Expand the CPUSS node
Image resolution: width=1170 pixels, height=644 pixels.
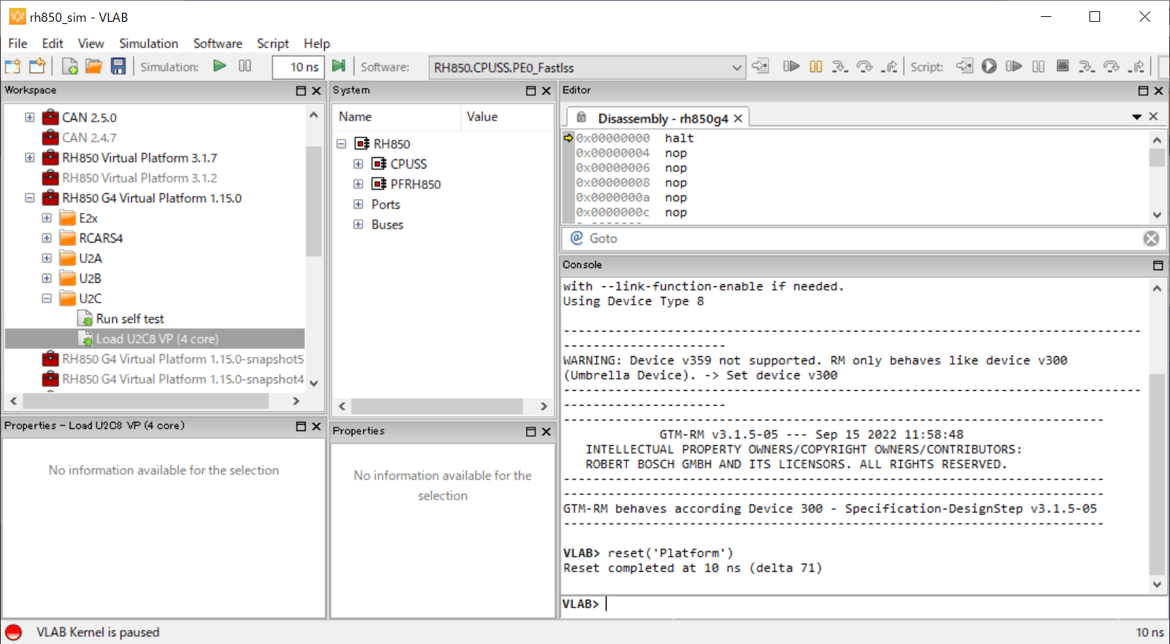358,164
